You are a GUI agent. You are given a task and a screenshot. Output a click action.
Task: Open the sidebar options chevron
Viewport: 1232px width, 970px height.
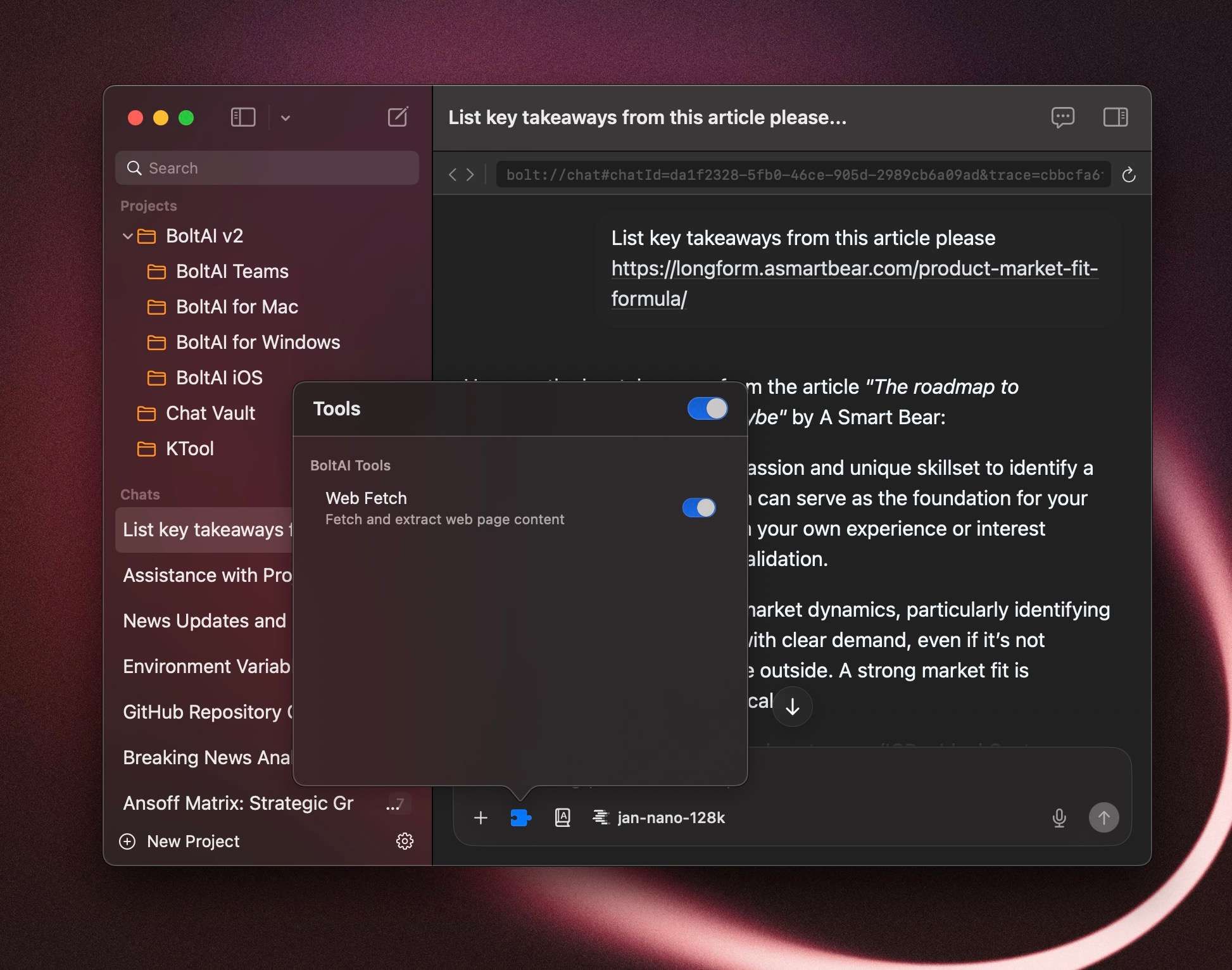[286, 118]
